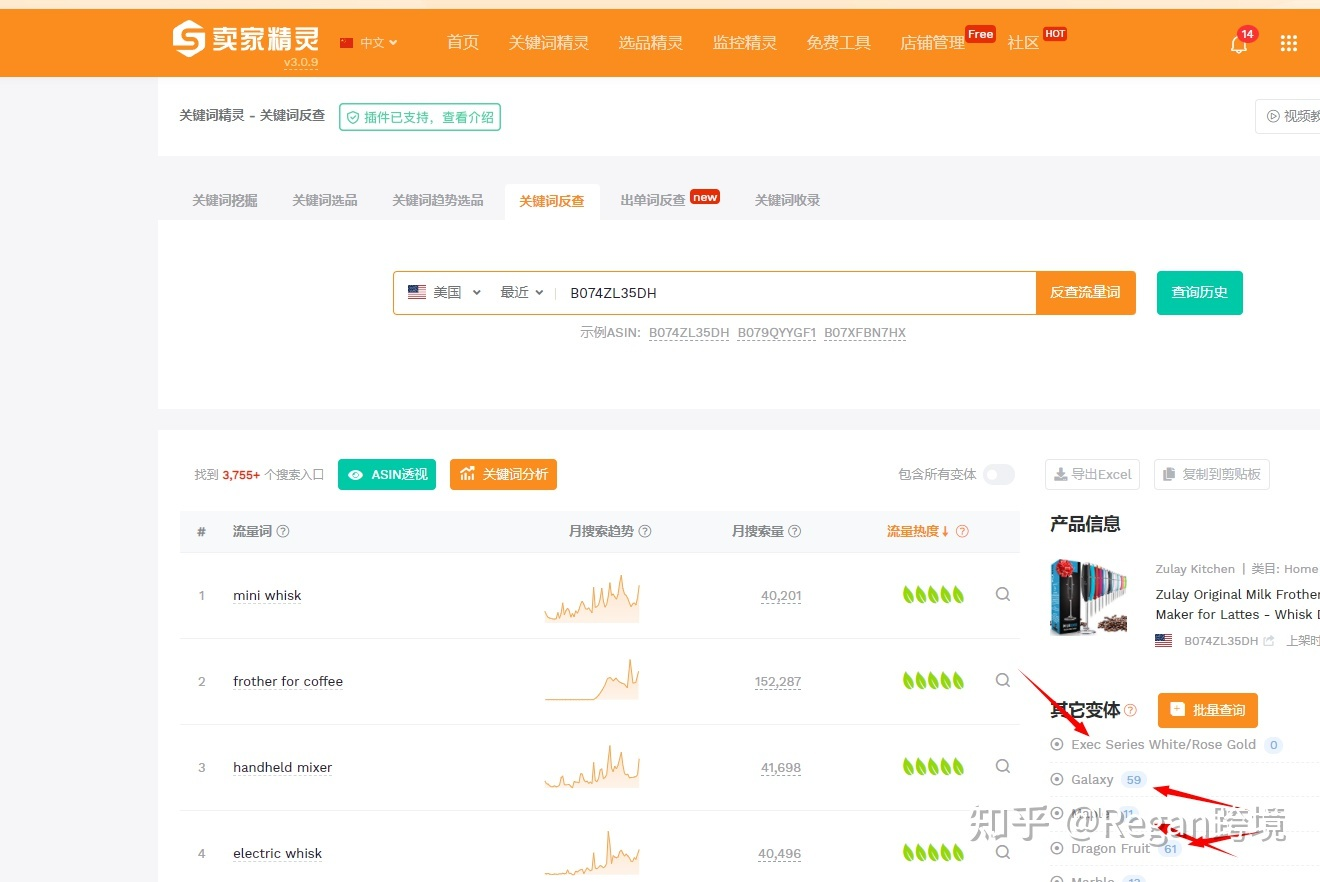Select the Galaxy variant radio button
The image size is (1320, 882).
point(1058,779)
